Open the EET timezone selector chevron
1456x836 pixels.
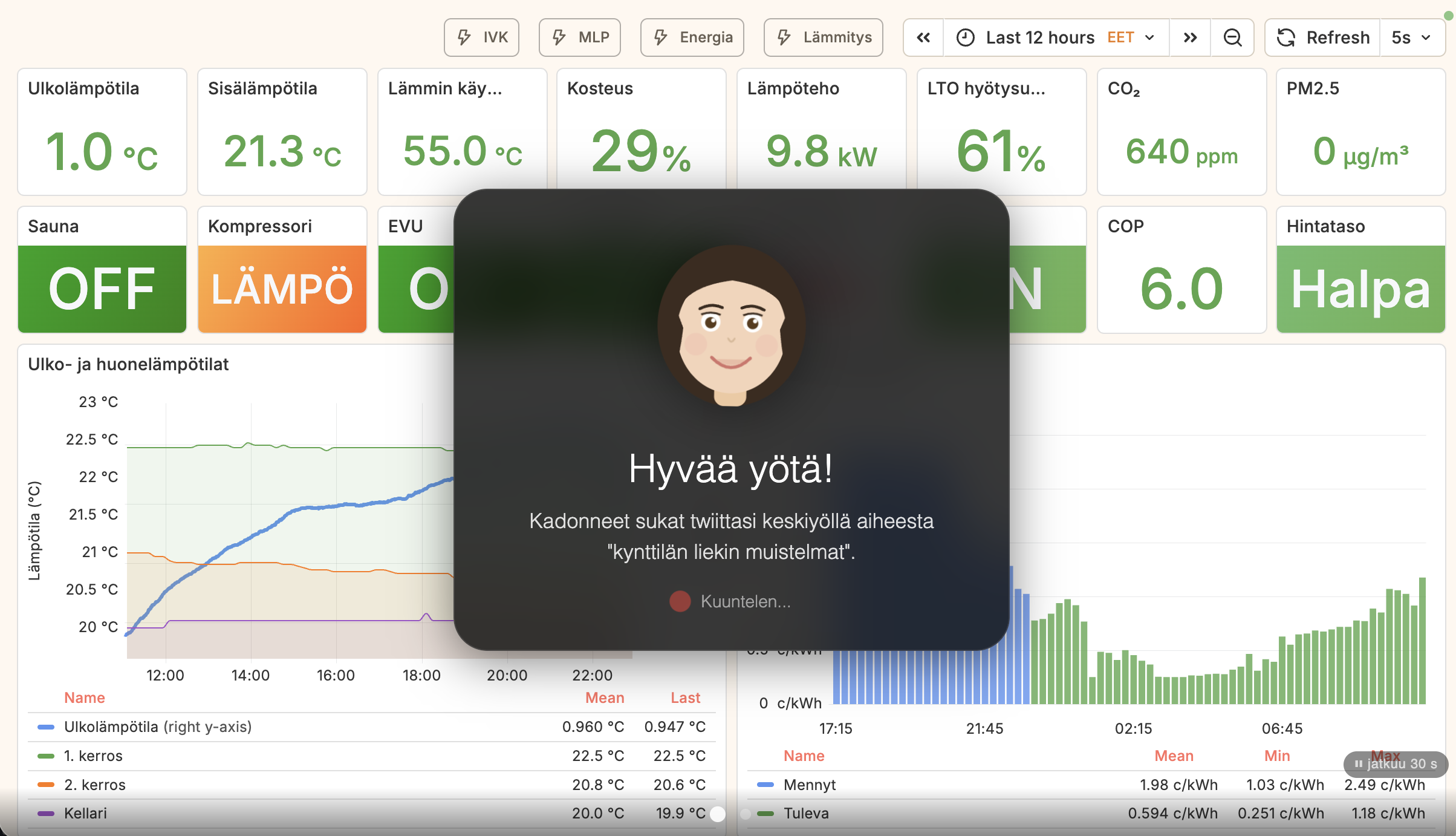(x=1149, y=37)
